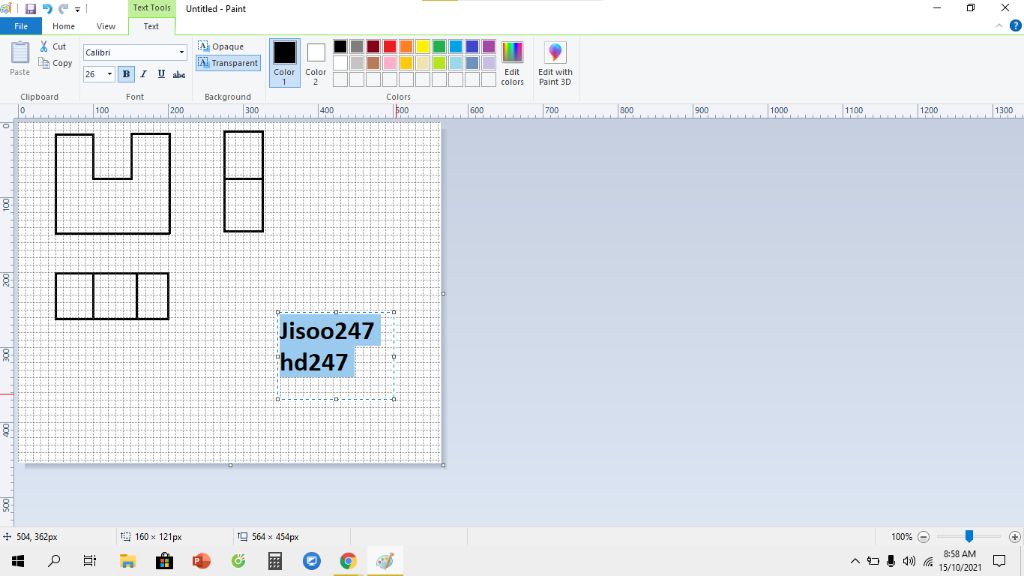Open the volume control in the tray
Image resolution: width=1024 pixels, height=576 pixels.
[909, 561]
